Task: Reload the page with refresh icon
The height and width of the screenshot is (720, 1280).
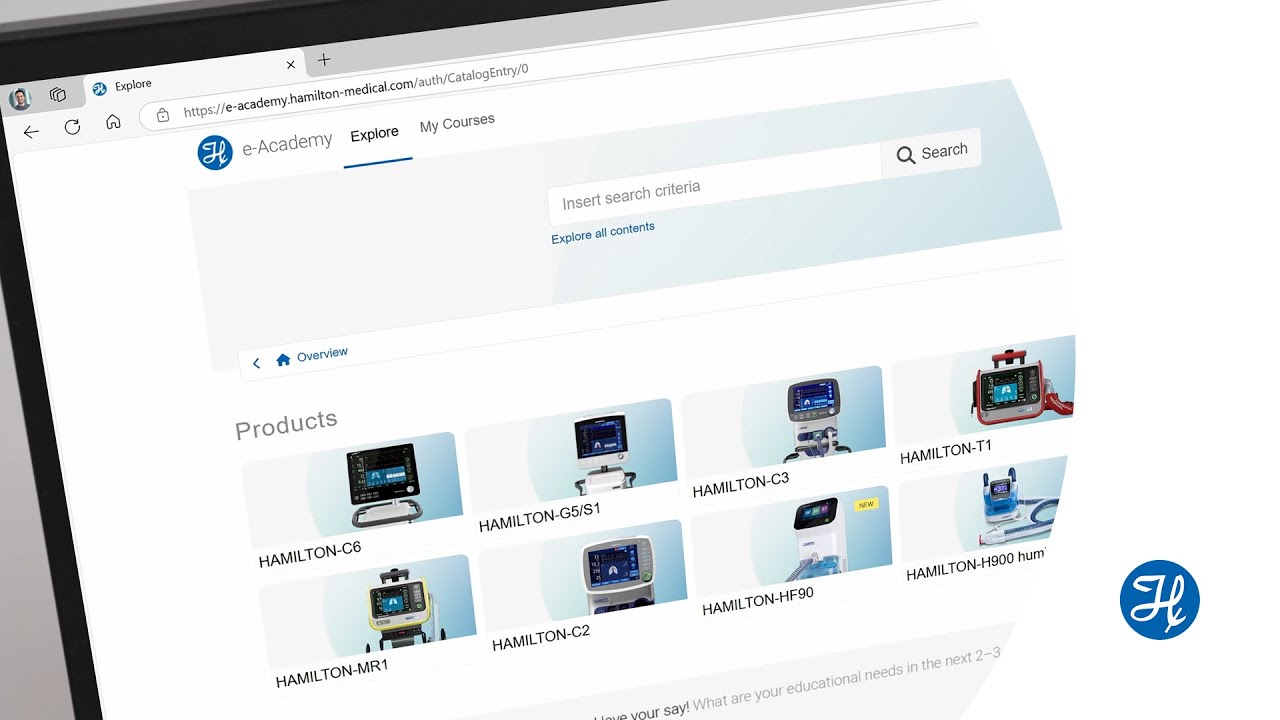Action: click(72, 127)
